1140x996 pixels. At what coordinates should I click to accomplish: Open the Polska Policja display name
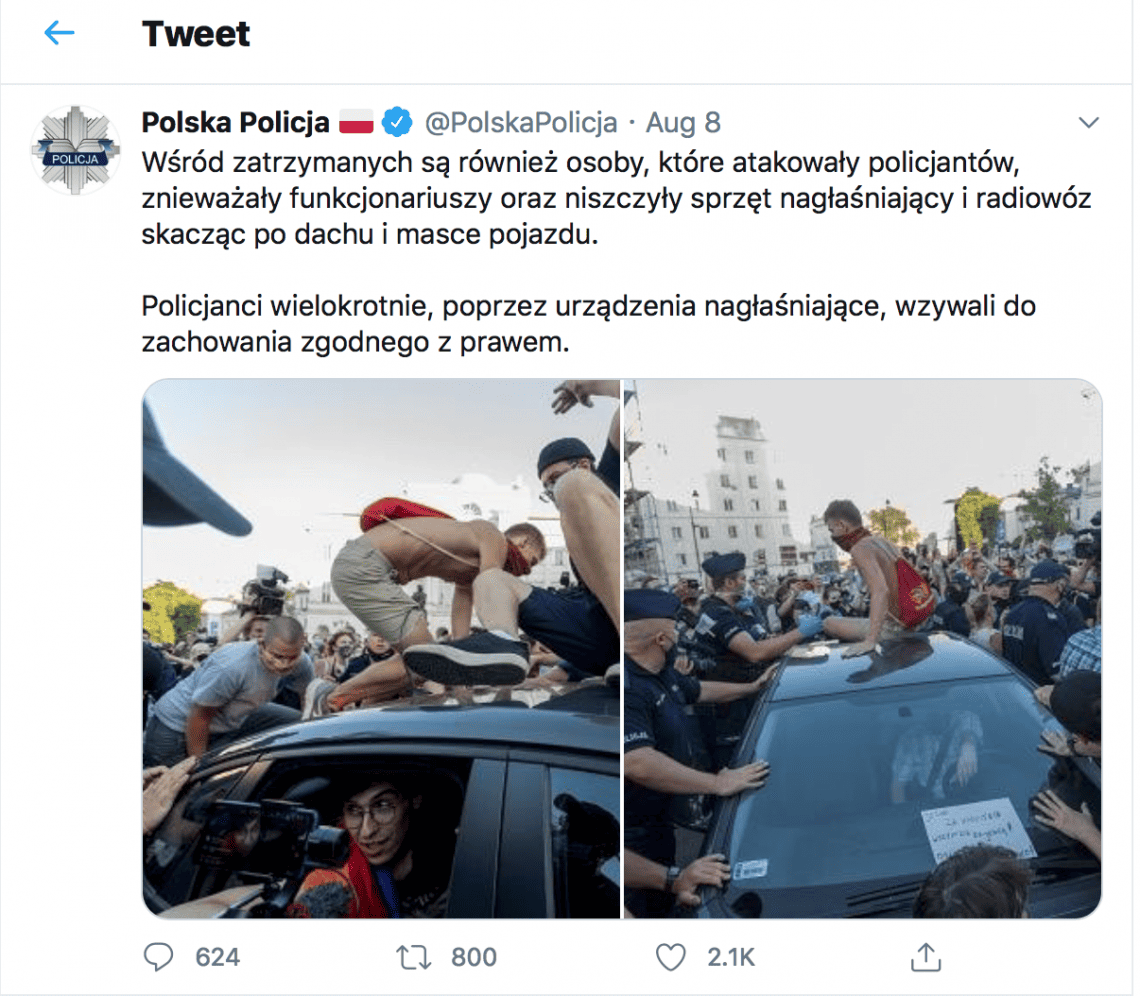[236, 122]
